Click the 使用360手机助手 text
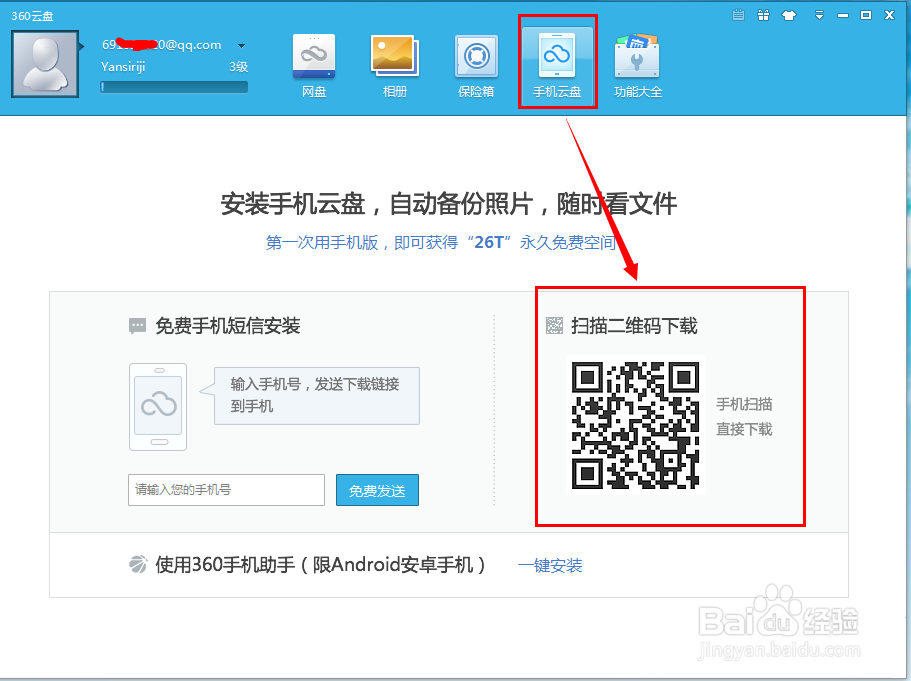This screenshot has height=681, width=911. (321, 565)
